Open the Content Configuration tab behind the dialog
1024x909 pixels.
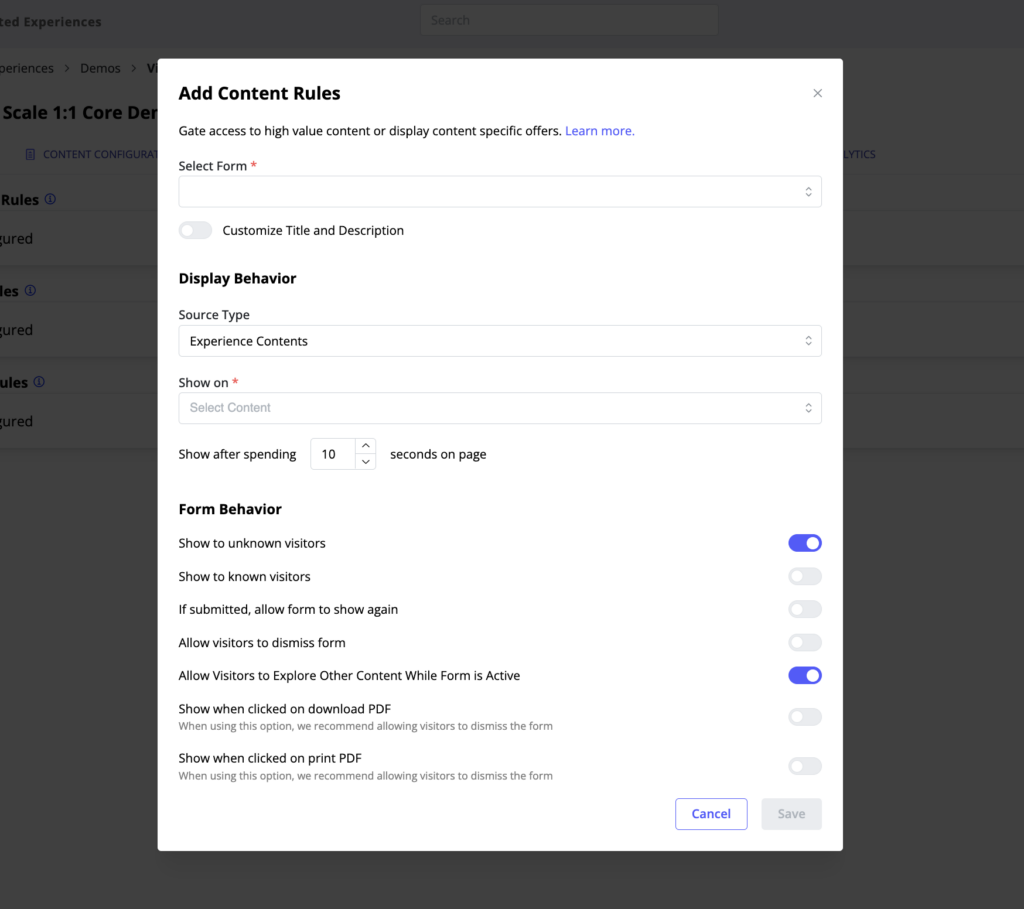91,154
